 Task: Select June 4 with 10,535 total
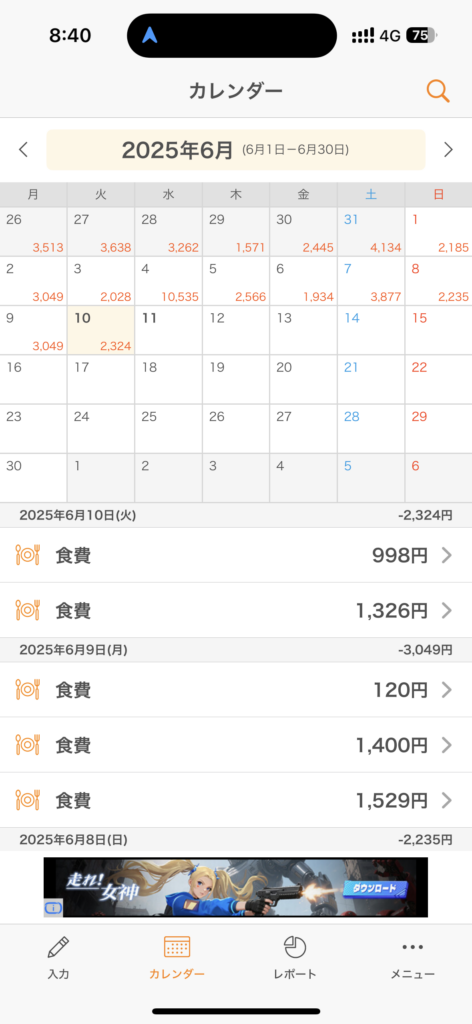click(x=168, y=281)
